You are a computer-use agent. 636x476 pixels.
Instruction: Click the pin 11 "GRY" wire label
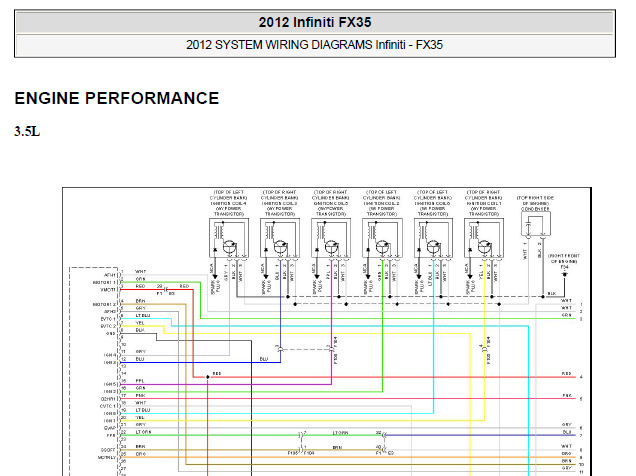point(141,352)
